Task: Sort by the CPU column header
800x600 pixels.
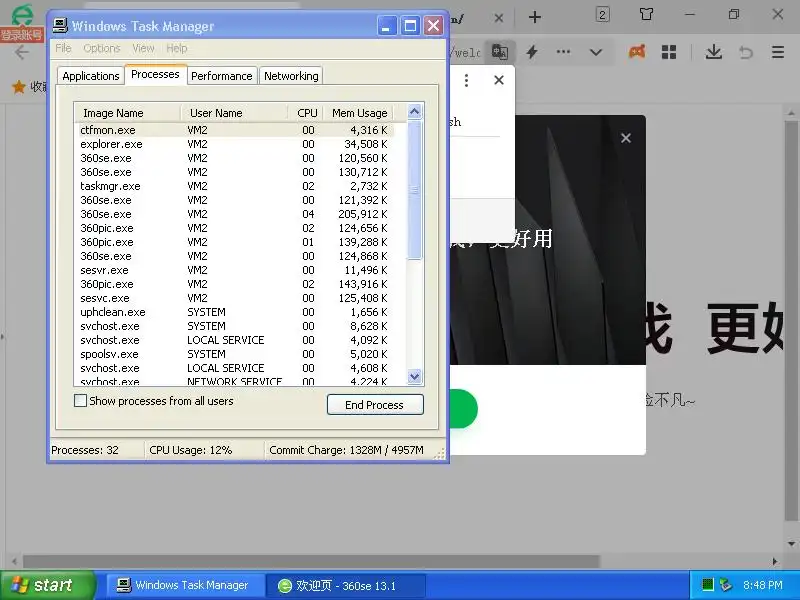Action: 305,113
